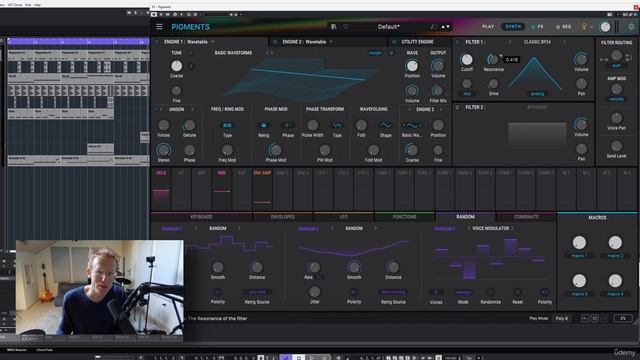
Task: Open the Poly 8 play mode dropdown
Action: tap(562, 318)
